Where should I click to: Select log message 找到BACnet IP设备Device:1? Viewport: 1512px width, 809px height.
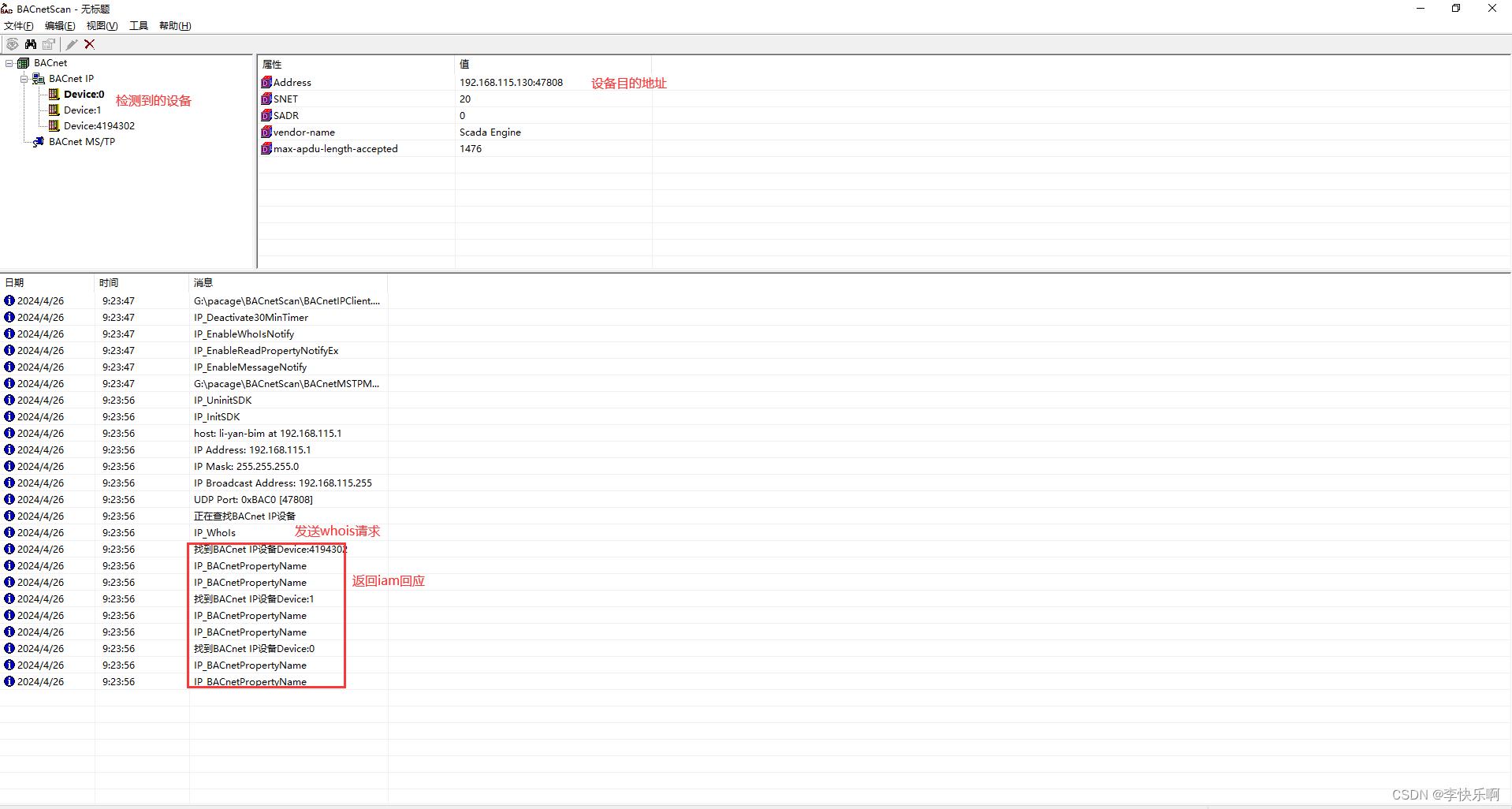254,598
